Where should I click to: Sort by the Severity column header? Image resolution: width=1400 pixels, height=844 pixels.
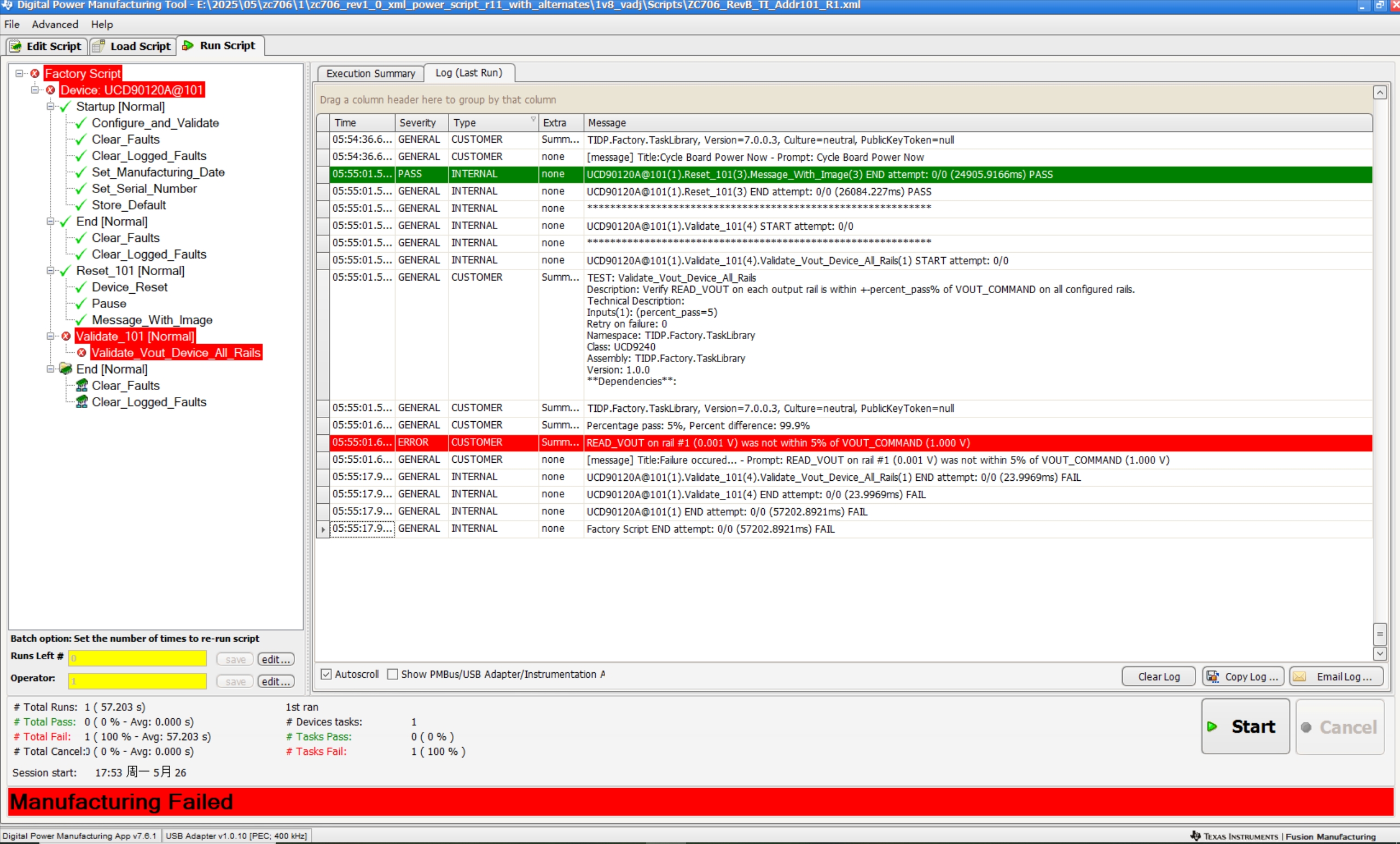(422, 123)
